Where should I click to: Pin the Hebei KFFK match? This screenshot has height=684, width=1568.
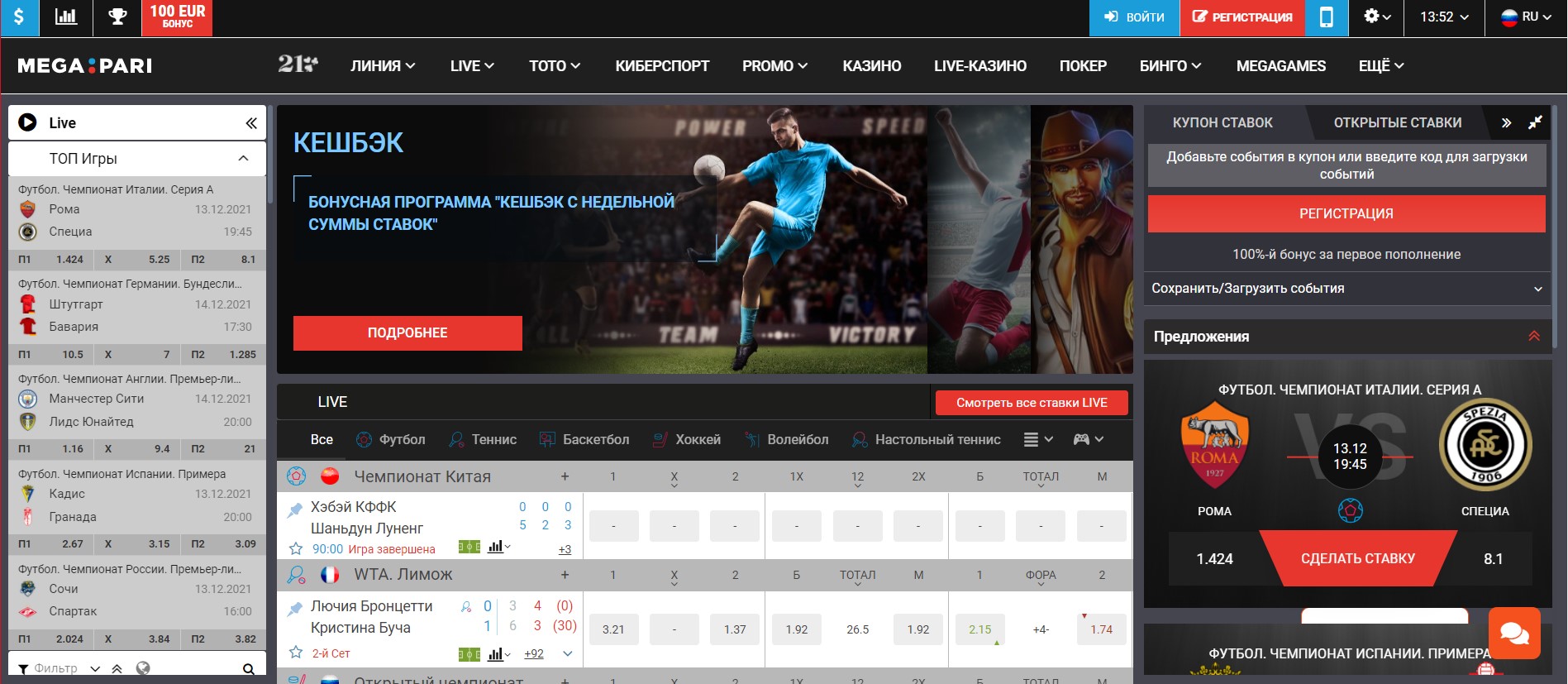click(x=295, y=510)
